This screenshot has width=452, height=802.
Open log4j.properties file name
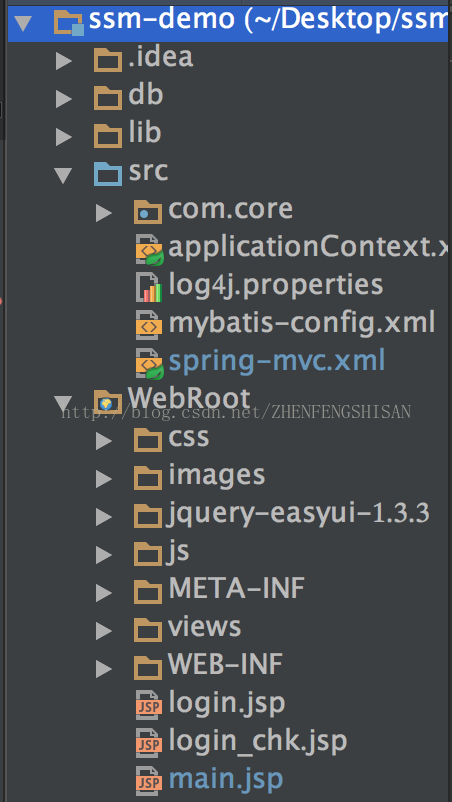(276, 286)
